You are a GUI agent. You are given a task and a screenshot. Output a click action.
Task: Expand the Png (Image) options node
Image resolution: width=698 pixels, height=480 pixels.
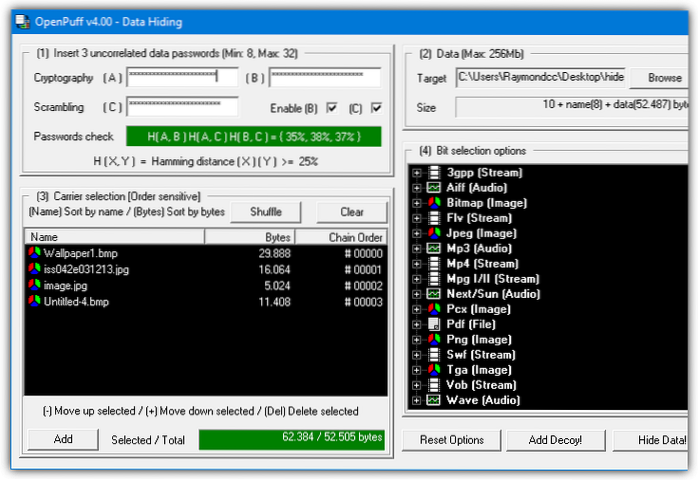(x=417, y=340)
